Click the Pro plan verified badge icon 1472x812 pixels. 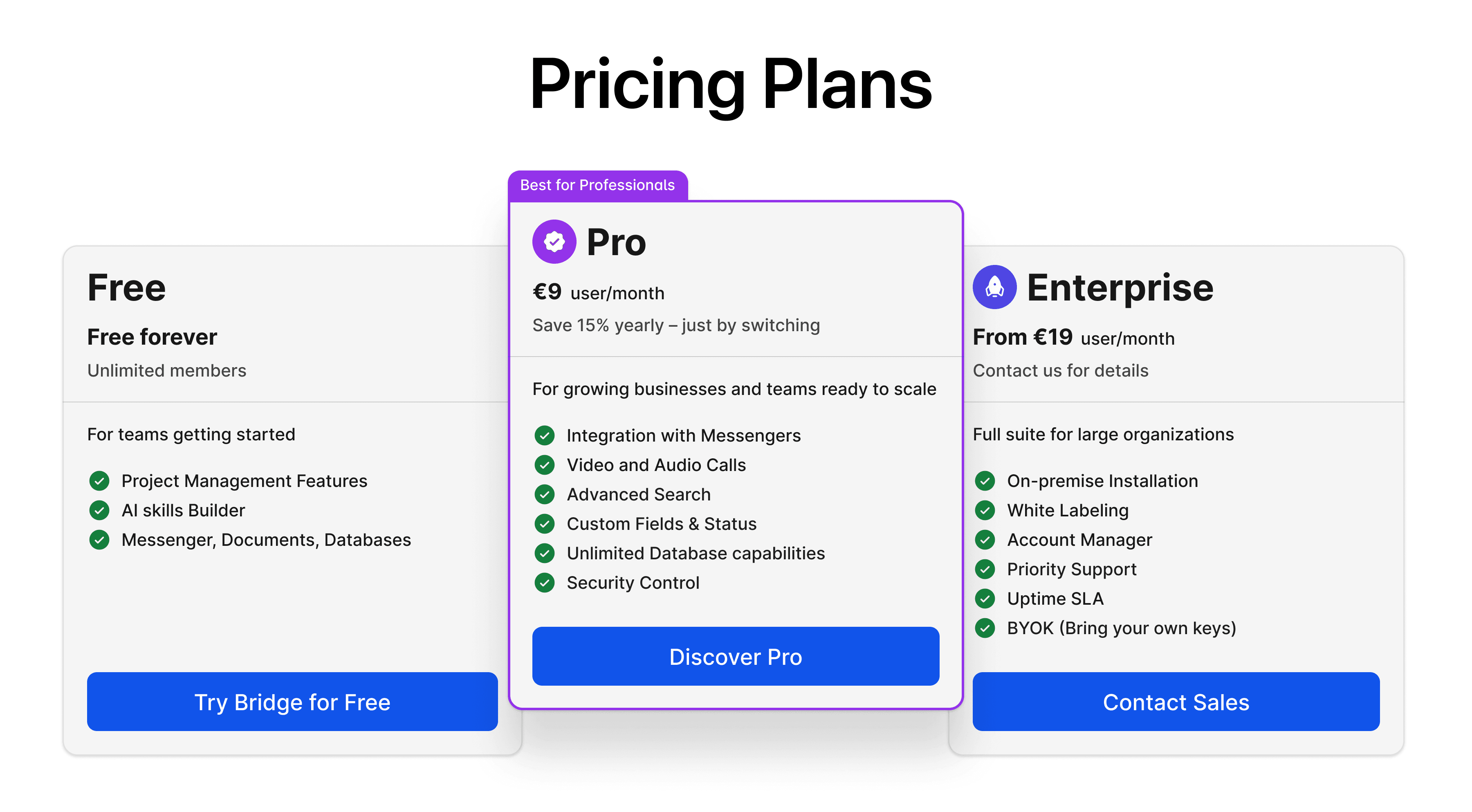(x=554, y=242)
